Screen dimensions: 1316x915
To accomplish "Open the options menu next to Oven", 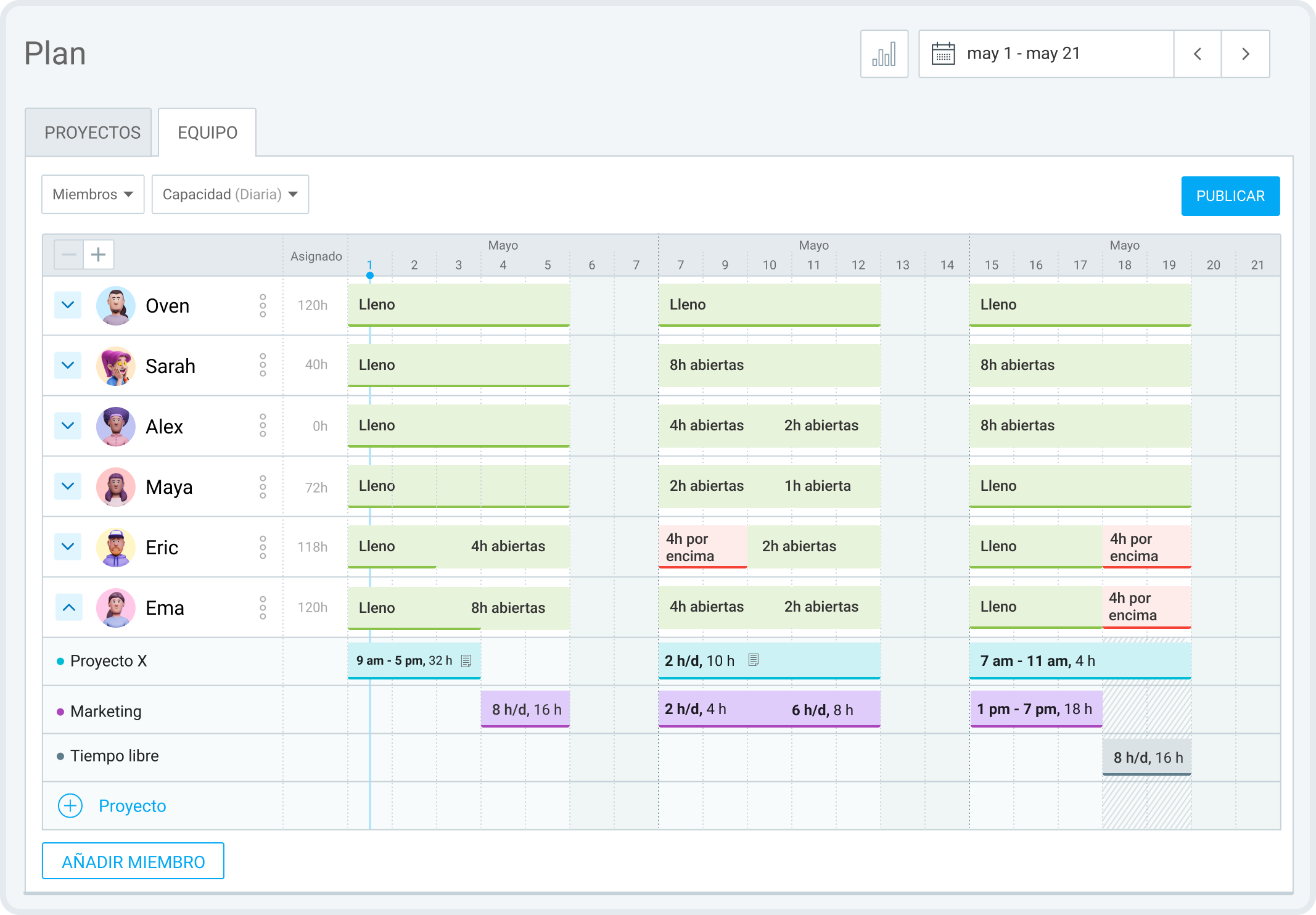I will tap(262, 305).
